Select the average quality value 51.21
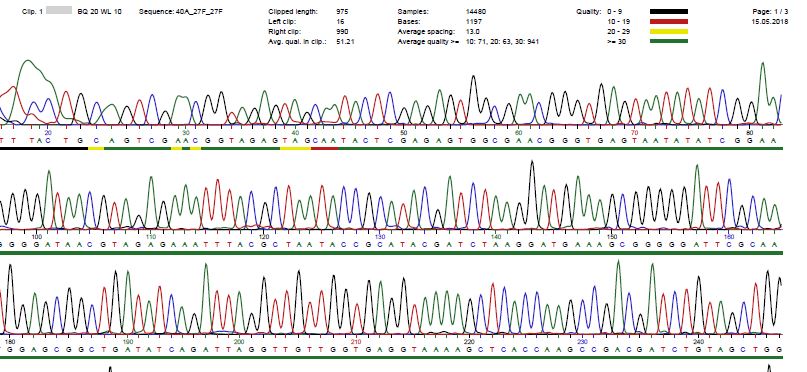Image resolution: width=807 pixels, height=372 pixels. pos(345,42)
